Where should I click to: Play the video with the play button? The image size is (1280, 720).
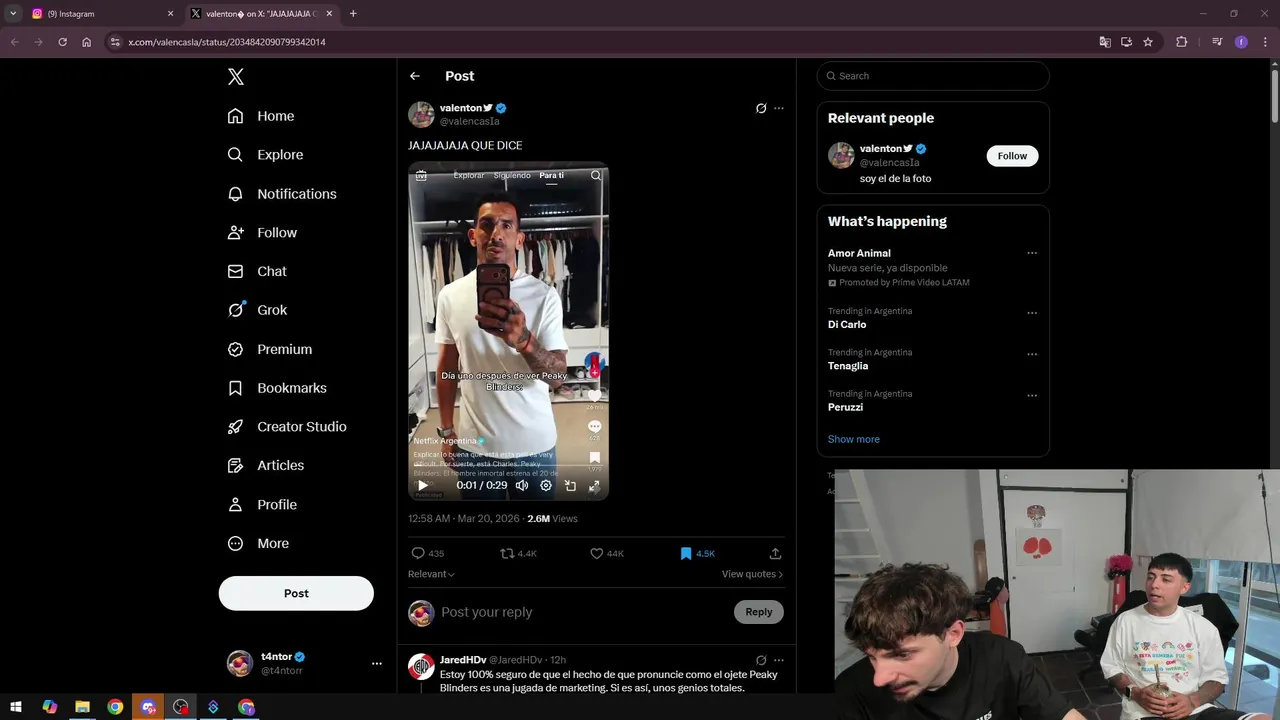click(x=422, y=485)
